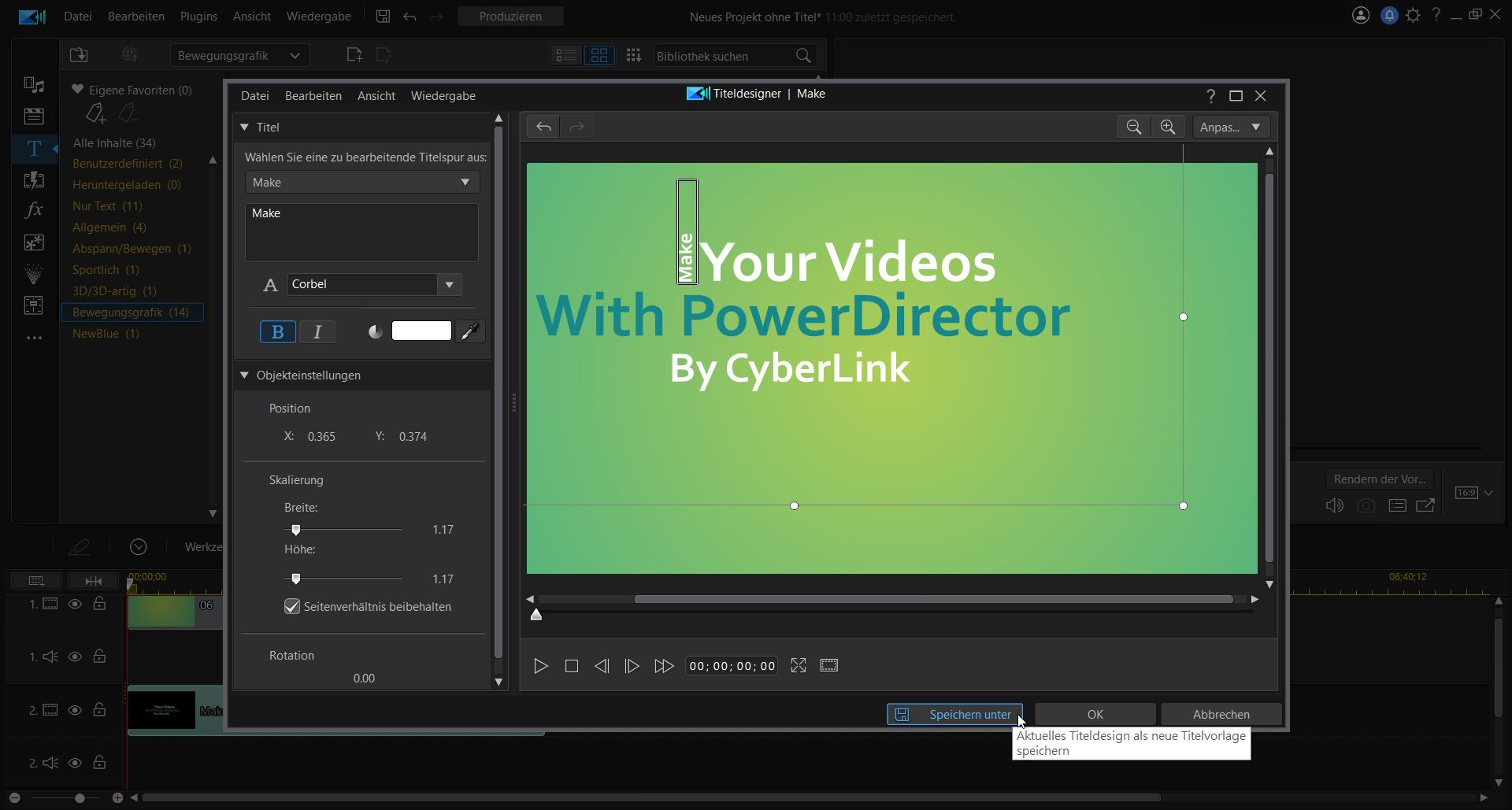Open main window preferences gear icon
The width and height of the screenshot is (1512, 810).
click(x=1414, y=15)
